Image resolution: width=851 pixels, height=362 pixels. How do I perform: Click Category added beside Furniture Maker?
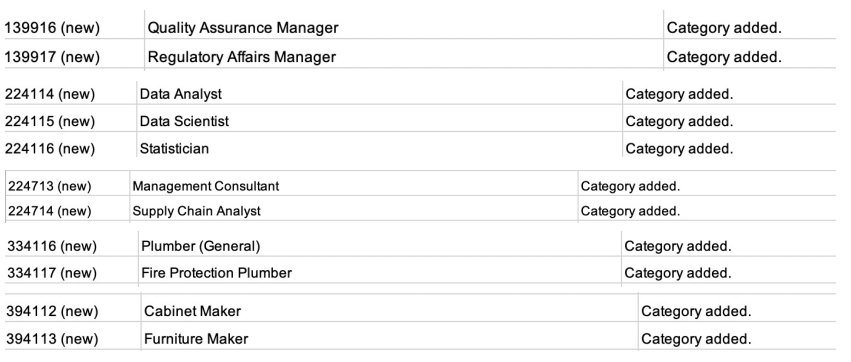696,339
